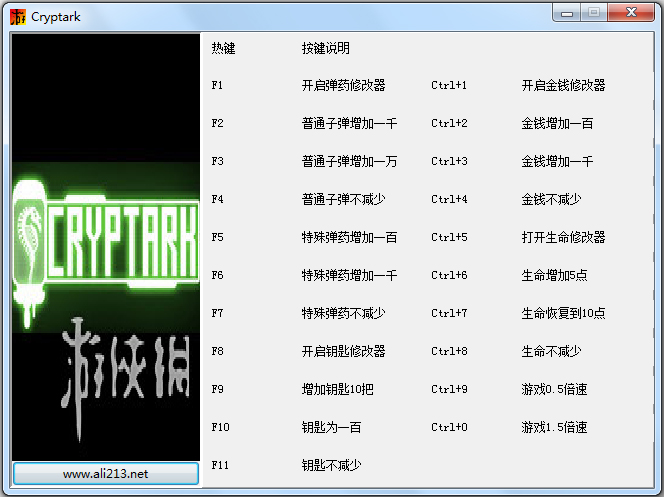Click the Ctrl+7 hotkey label
This screenshot has height=497, width=664.
[x=449, y=313]
